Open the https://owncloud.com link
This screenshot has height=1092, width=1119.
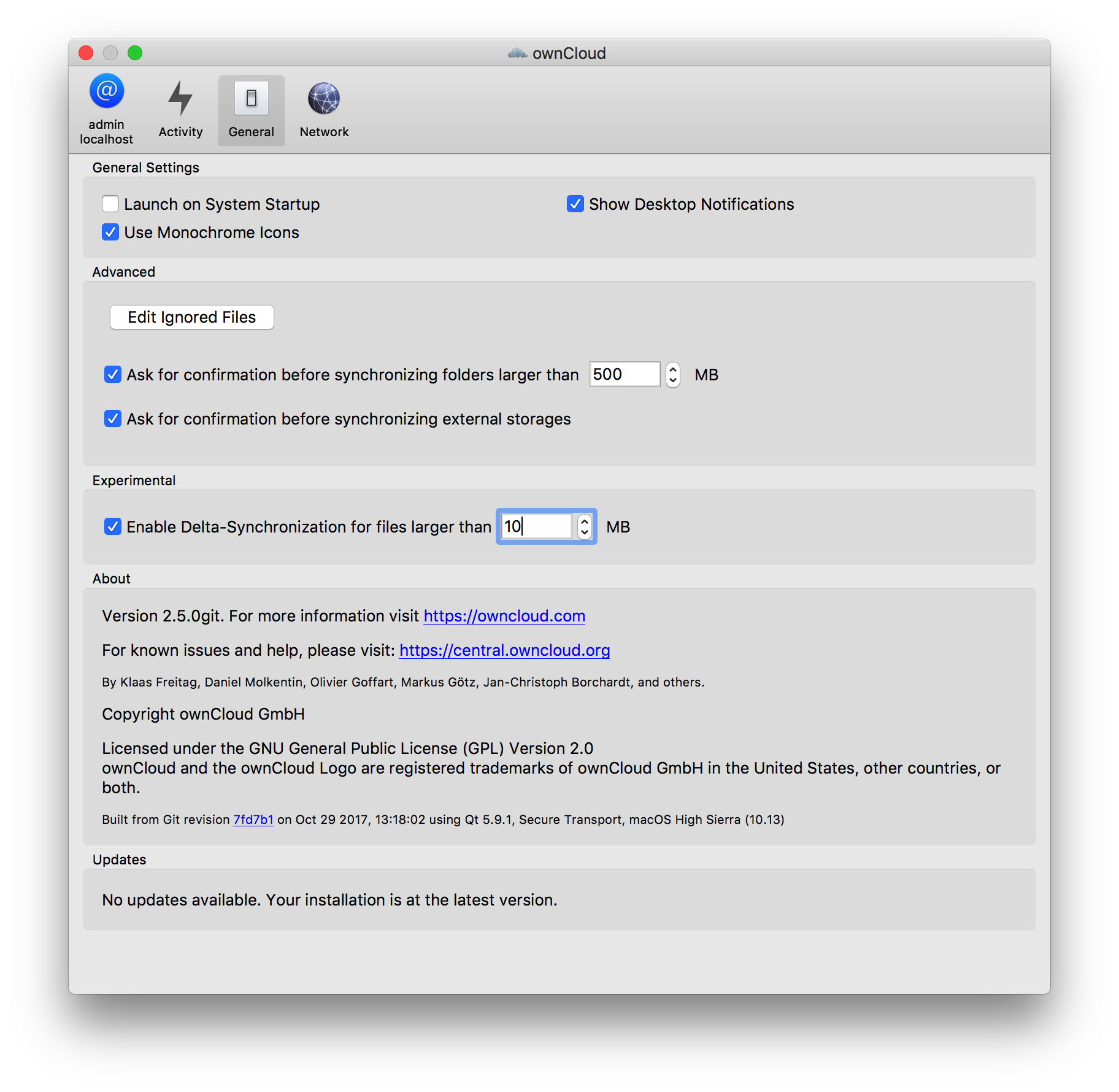(x=504, y=616)
